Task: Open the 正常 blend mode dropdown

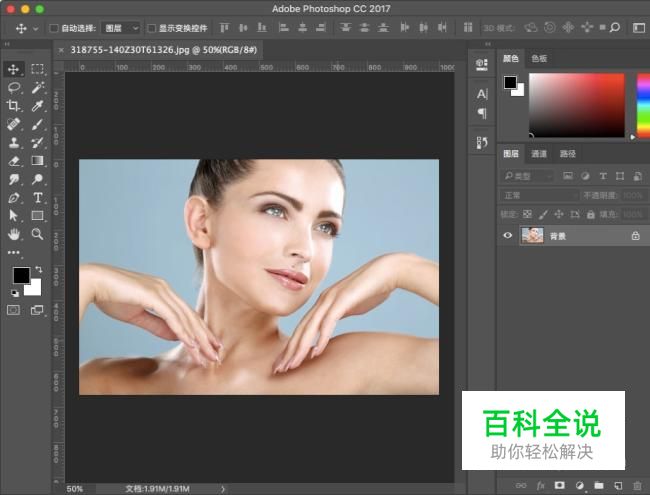Action: click(x=540, y=195)
